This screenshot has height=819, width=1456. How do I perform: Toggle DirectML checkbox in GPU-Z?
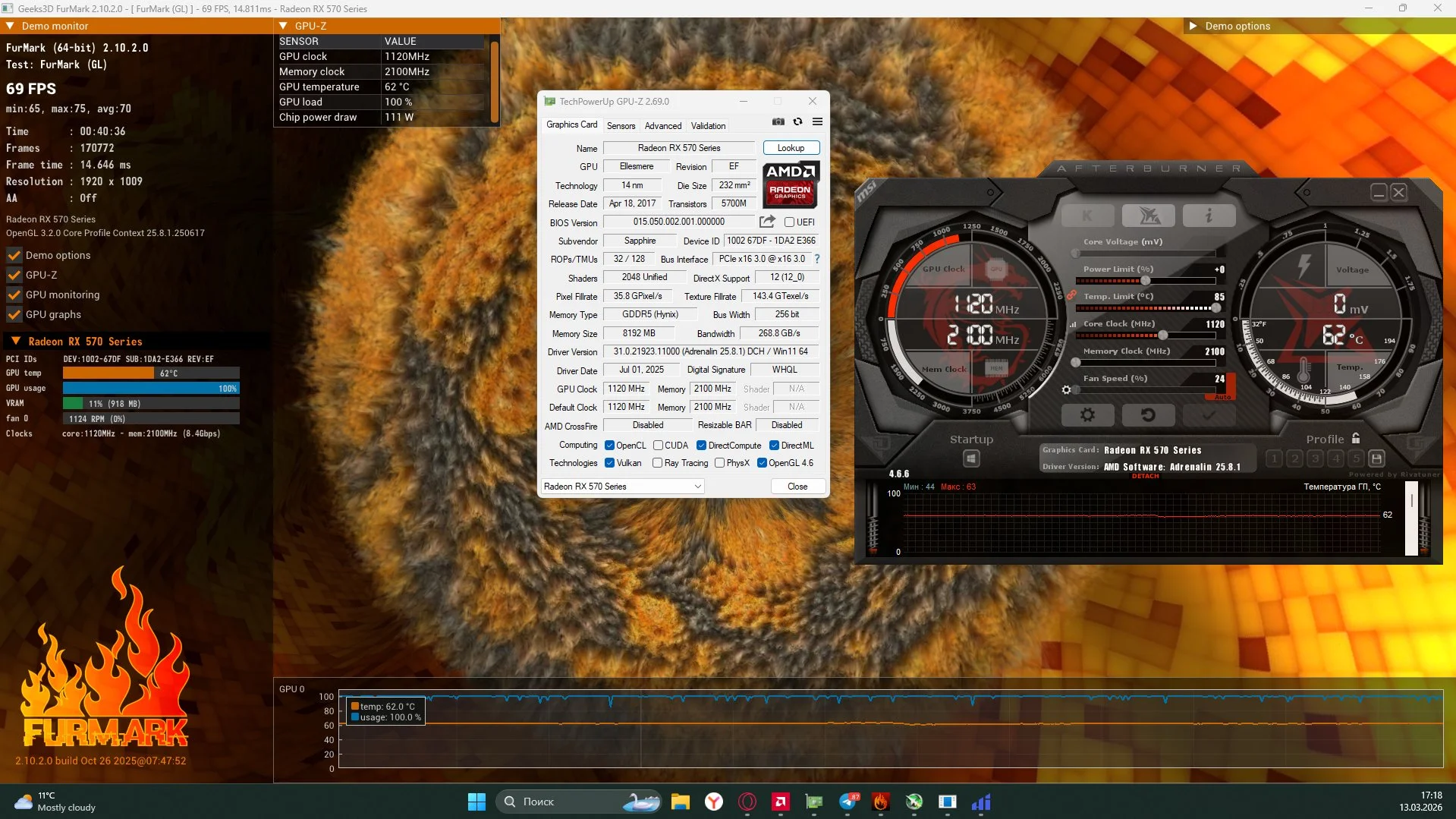click(x=774, y=446)
